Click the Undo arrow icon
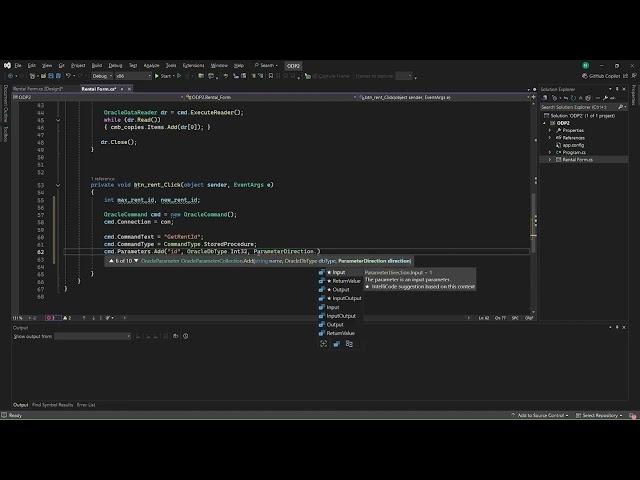Image resolution: width=640 pixels, height=480 pixels. pyautogui.click(x=68, y=76)
